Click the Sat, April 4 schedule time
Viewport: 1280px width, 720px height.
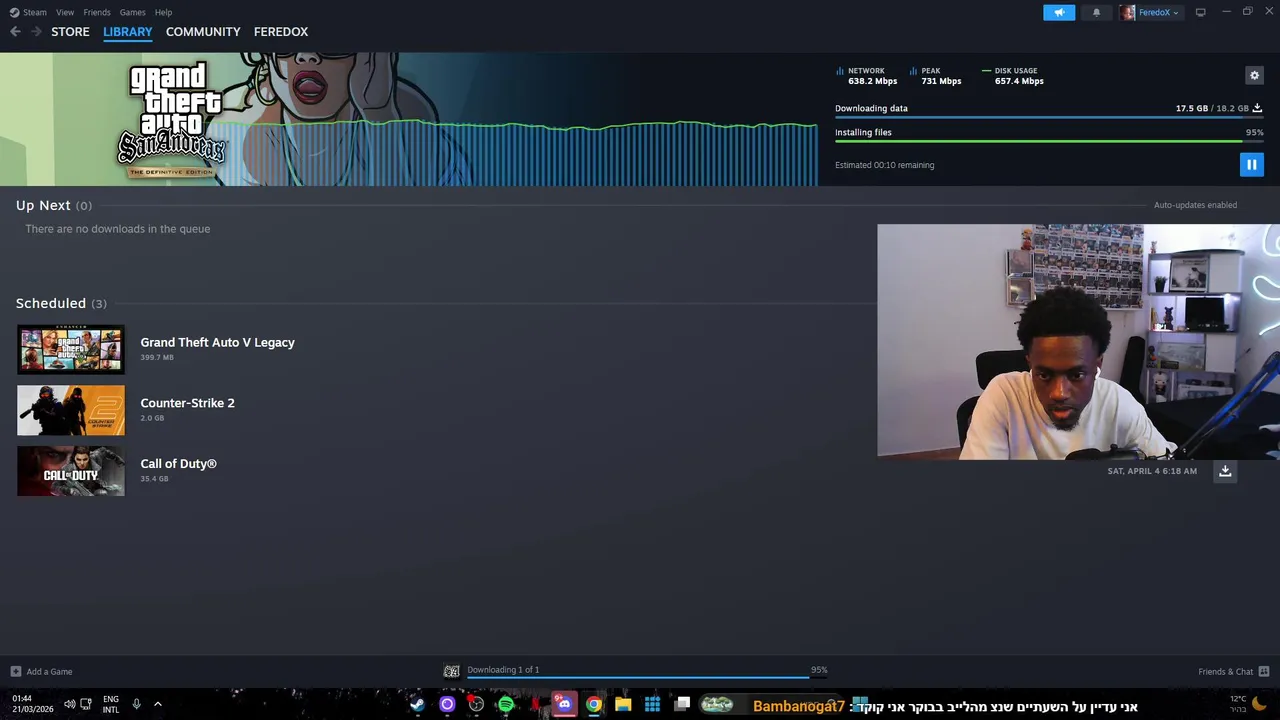(x=1152, y=471)
